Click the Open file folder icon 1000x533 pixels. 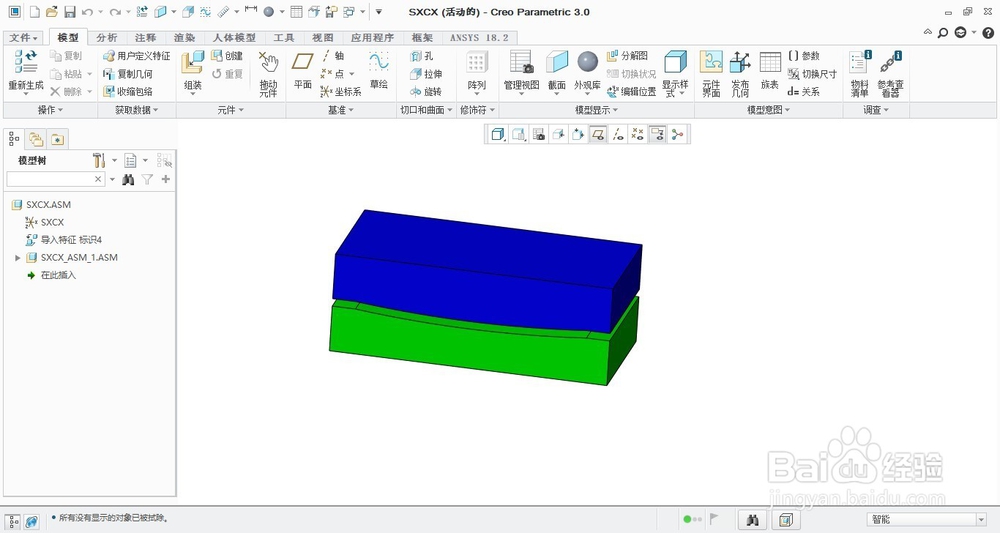(52, 11)
